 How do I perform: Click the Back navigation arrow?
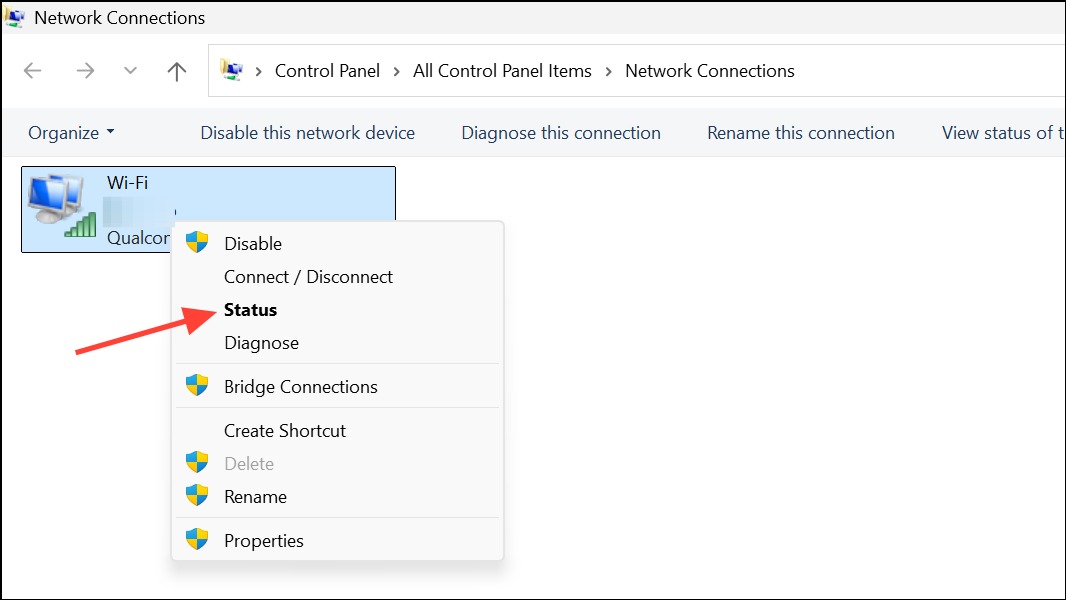33,71
